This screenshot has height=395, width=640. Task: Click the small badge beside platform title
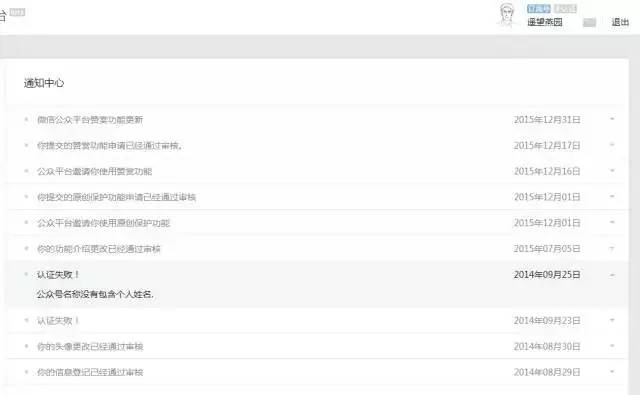[18, 12]
